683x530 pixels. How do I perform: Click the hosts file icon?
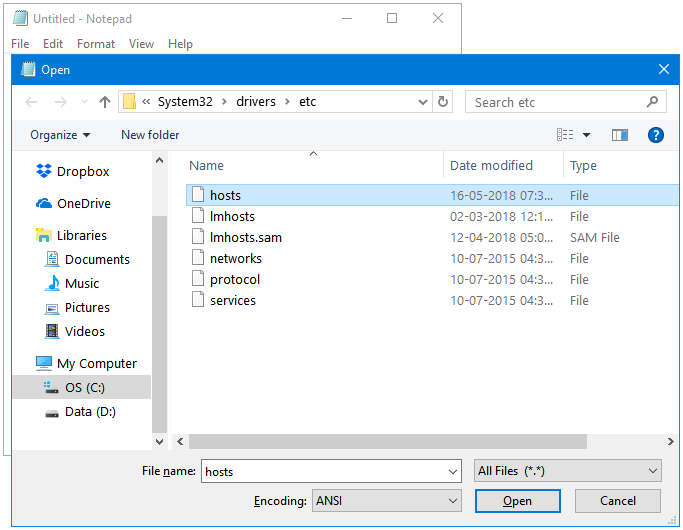point(198,194)
